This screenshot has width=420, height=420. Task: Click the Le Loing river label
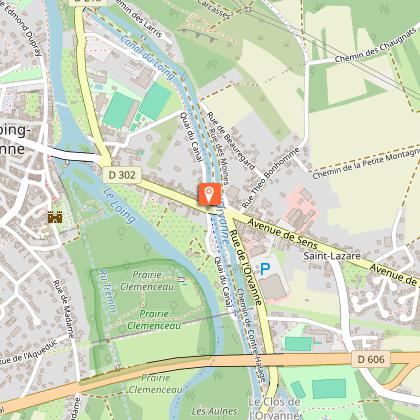click(x=119, y=206)
